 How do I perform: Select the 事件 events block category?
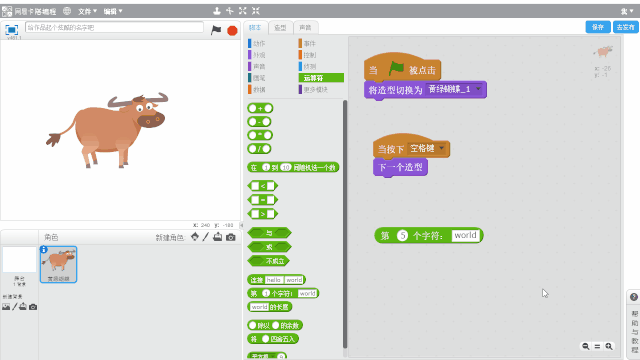[309, 43]
